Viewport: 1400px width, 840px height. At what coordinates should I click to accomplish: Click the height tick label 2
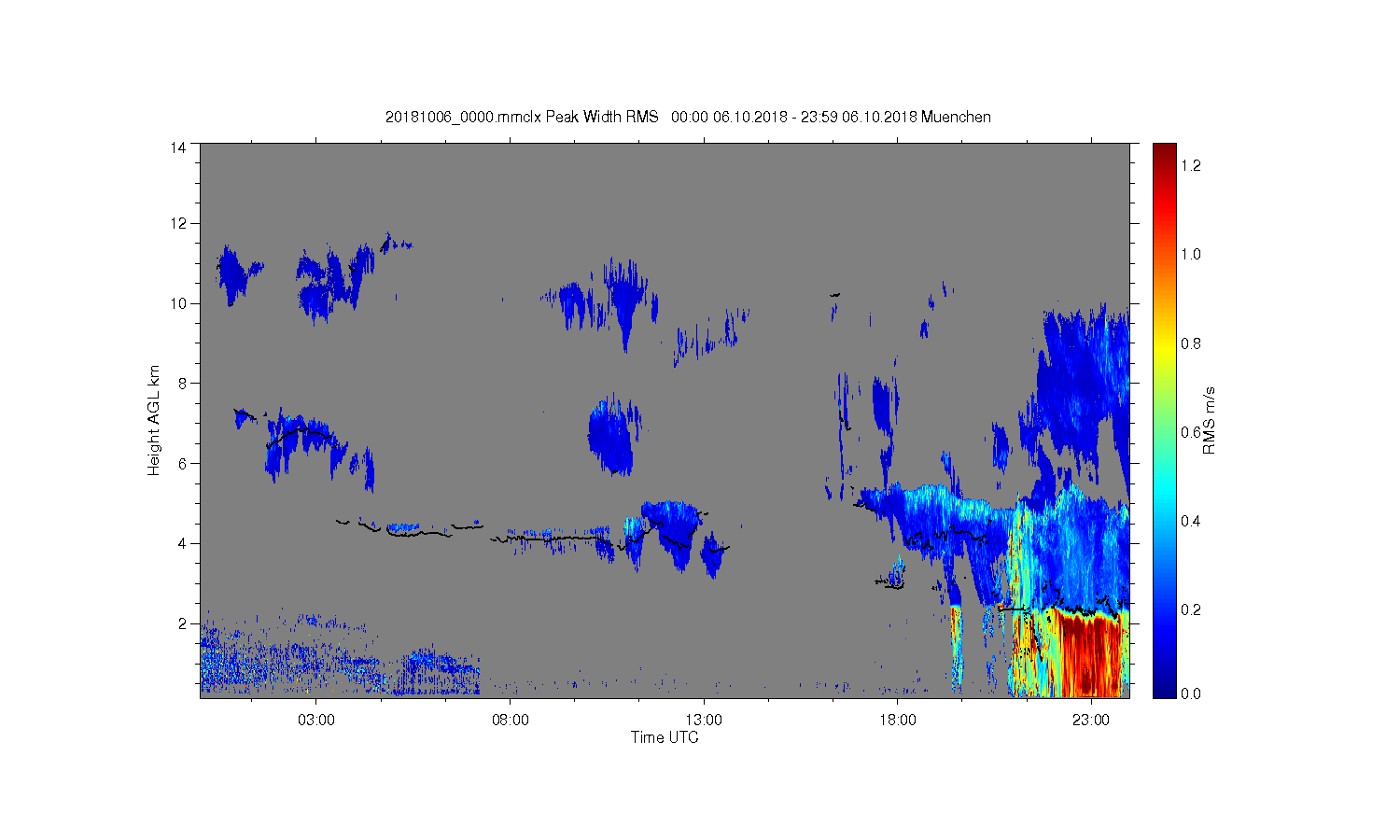point(183,623)
